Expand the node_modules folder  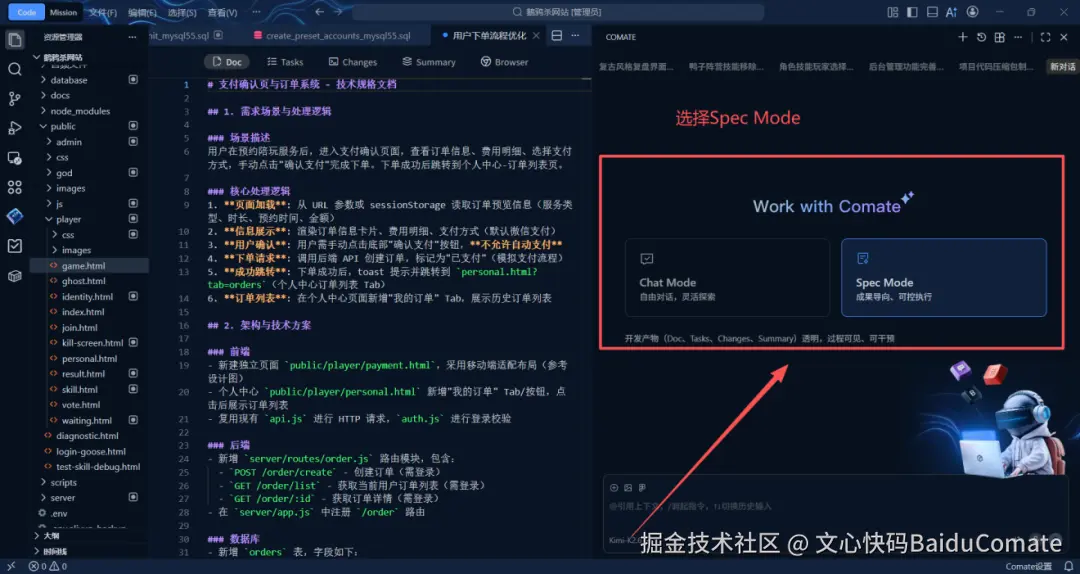click(x=80, y=111)
